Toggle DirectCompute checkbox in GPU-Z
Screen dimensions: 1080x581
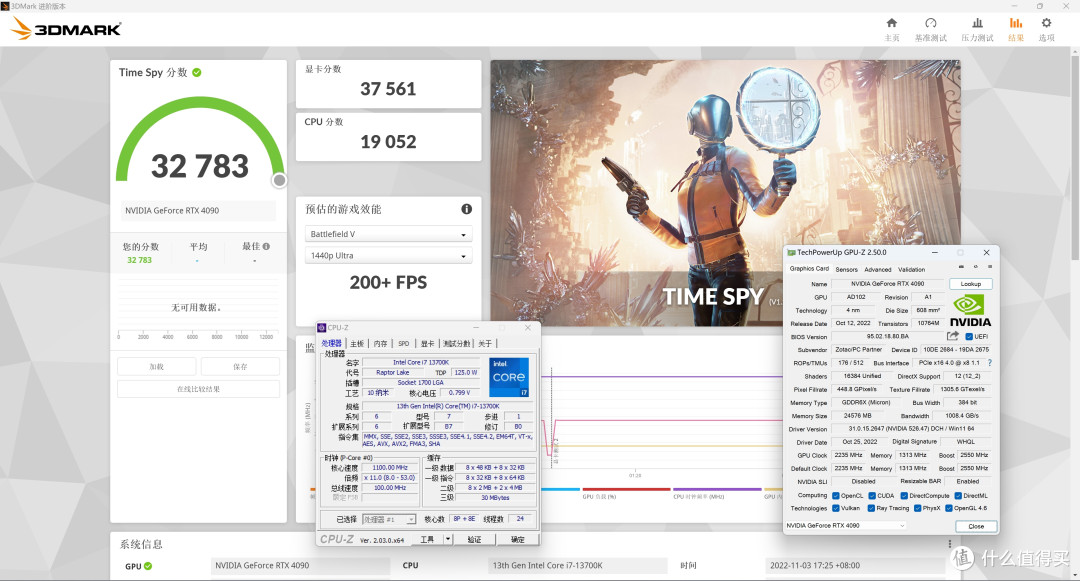(904, 496)
